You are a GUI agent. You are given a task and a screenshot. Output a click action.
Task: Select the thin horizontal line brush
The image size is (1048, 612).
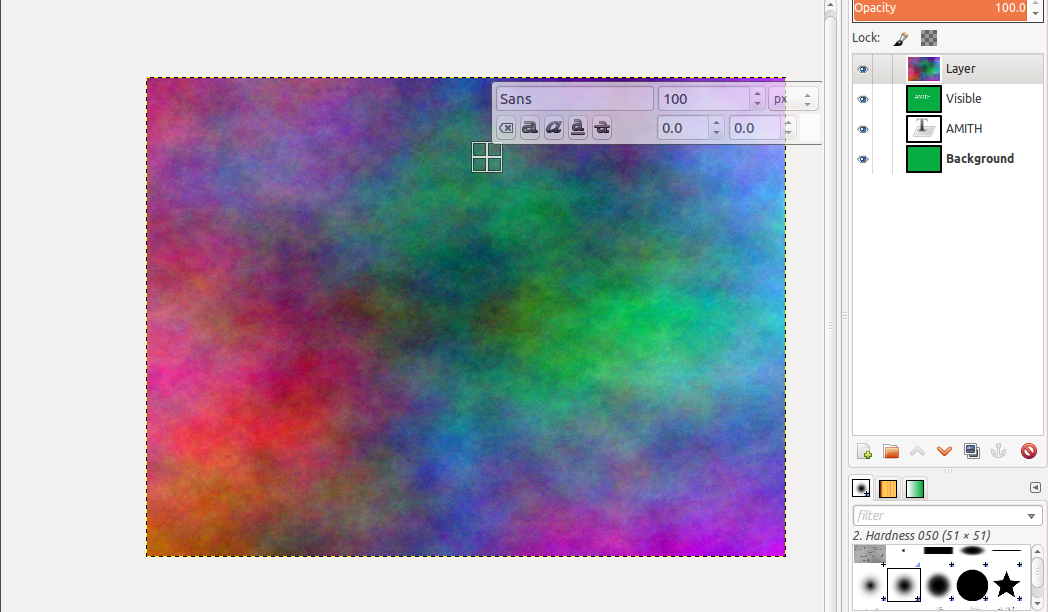[1006, 551]
